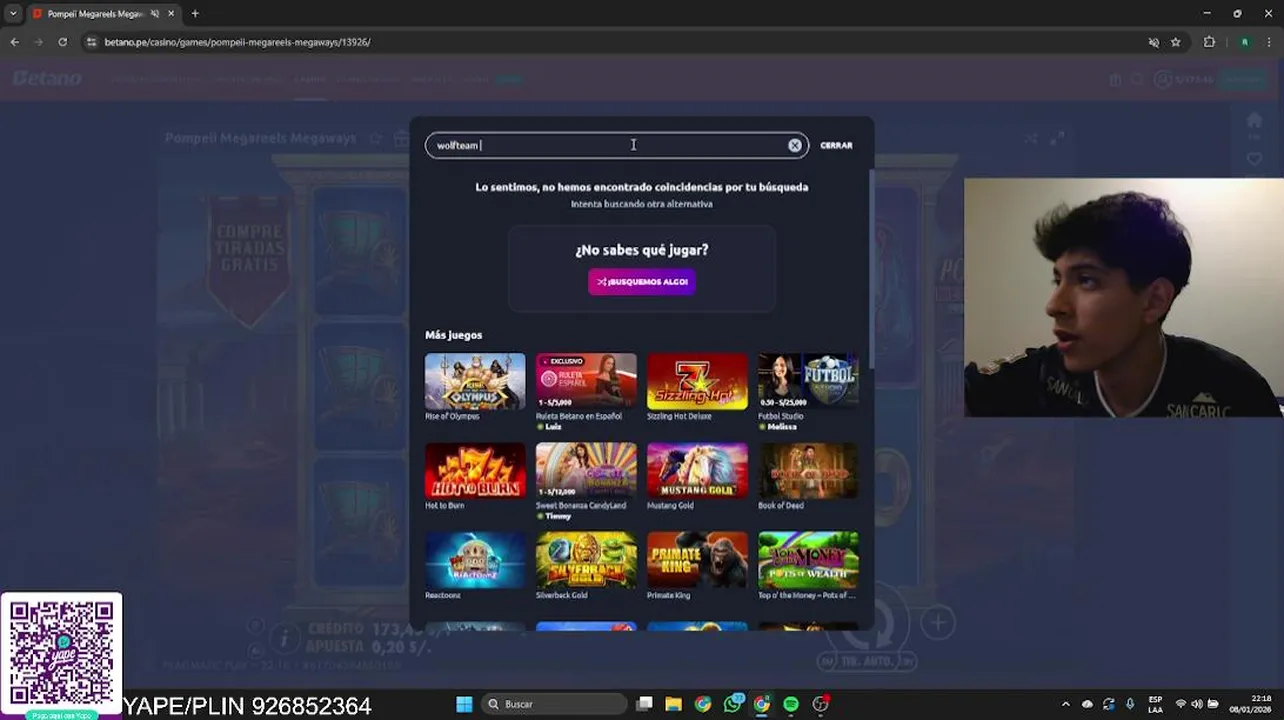1284x720 pixels.
Task: Open File Explorer from the taskbar
Action: coord(673,704)
